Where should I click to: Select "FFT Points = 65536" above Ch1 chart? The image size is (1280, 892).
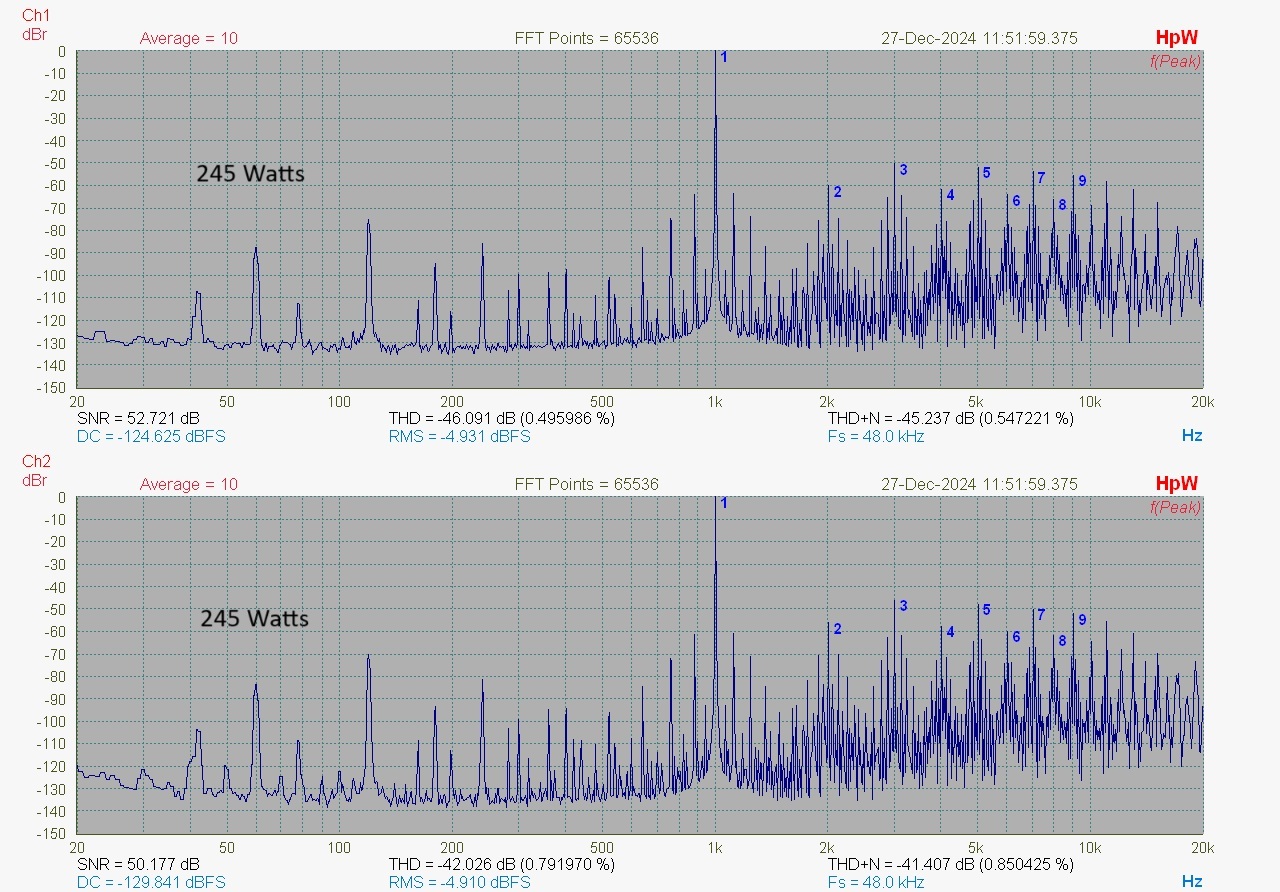coord(587,38)
